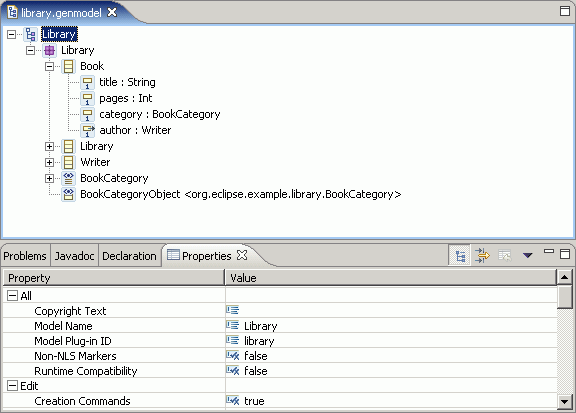Switch to the Javadoc tab
This screenshot has width=576, height=413.
coord(75,256)
